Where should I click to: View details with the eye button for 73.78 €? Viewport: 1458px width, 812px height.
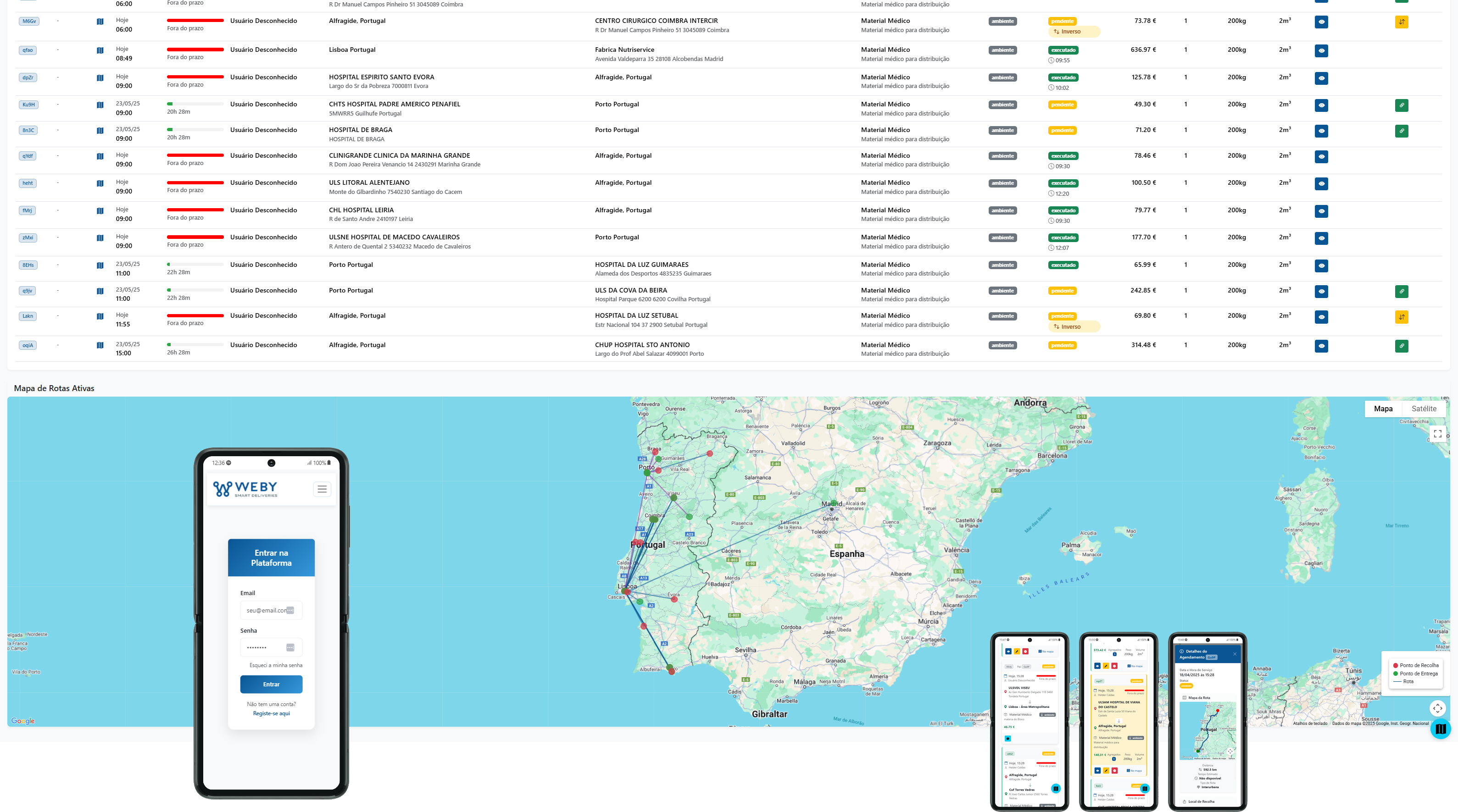click(1321, 22)
